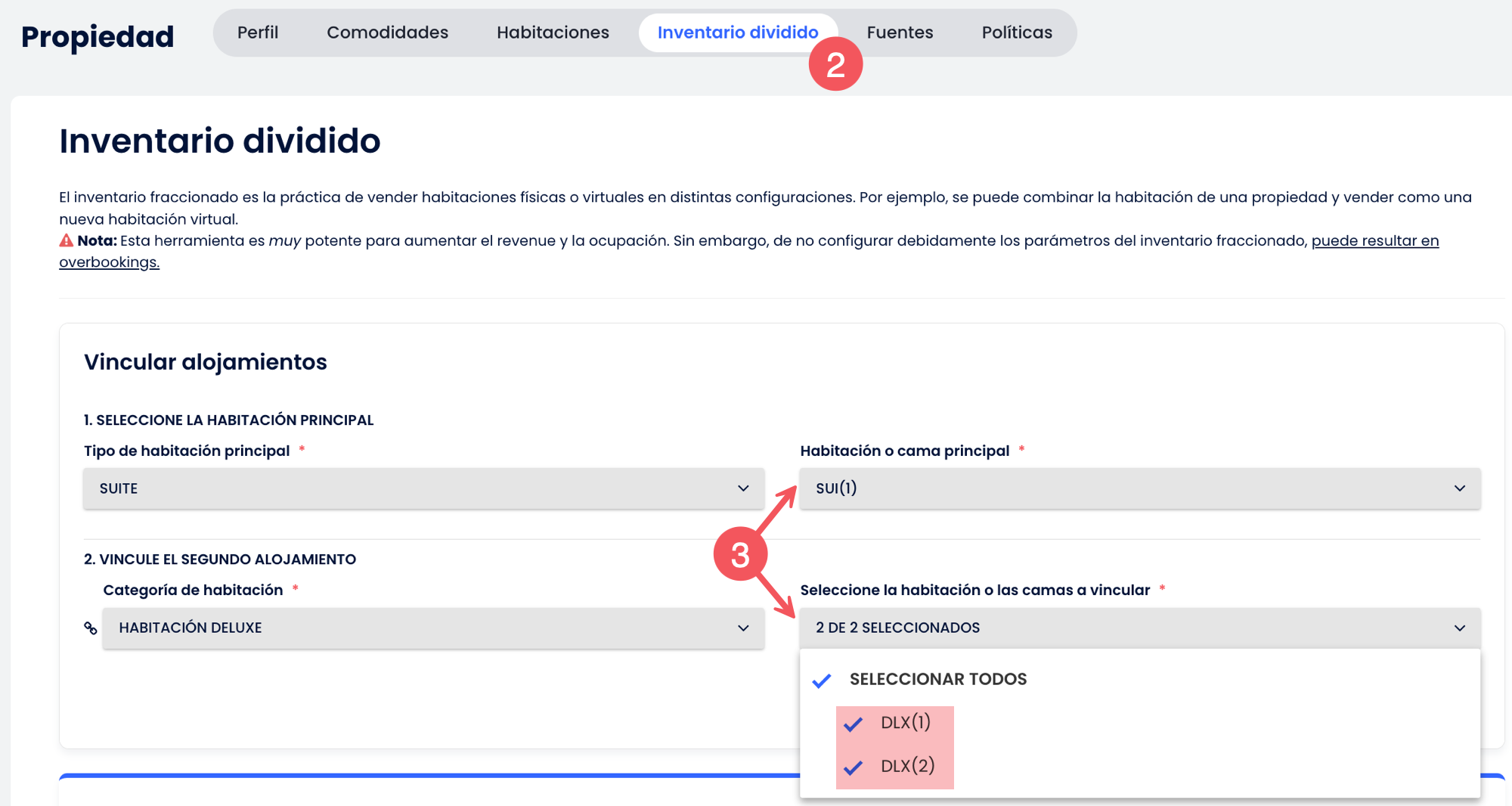The width and height of the screenshot is (1512, 806).
Task: Click the link chain icon beside Categoría
Action: 91,628
